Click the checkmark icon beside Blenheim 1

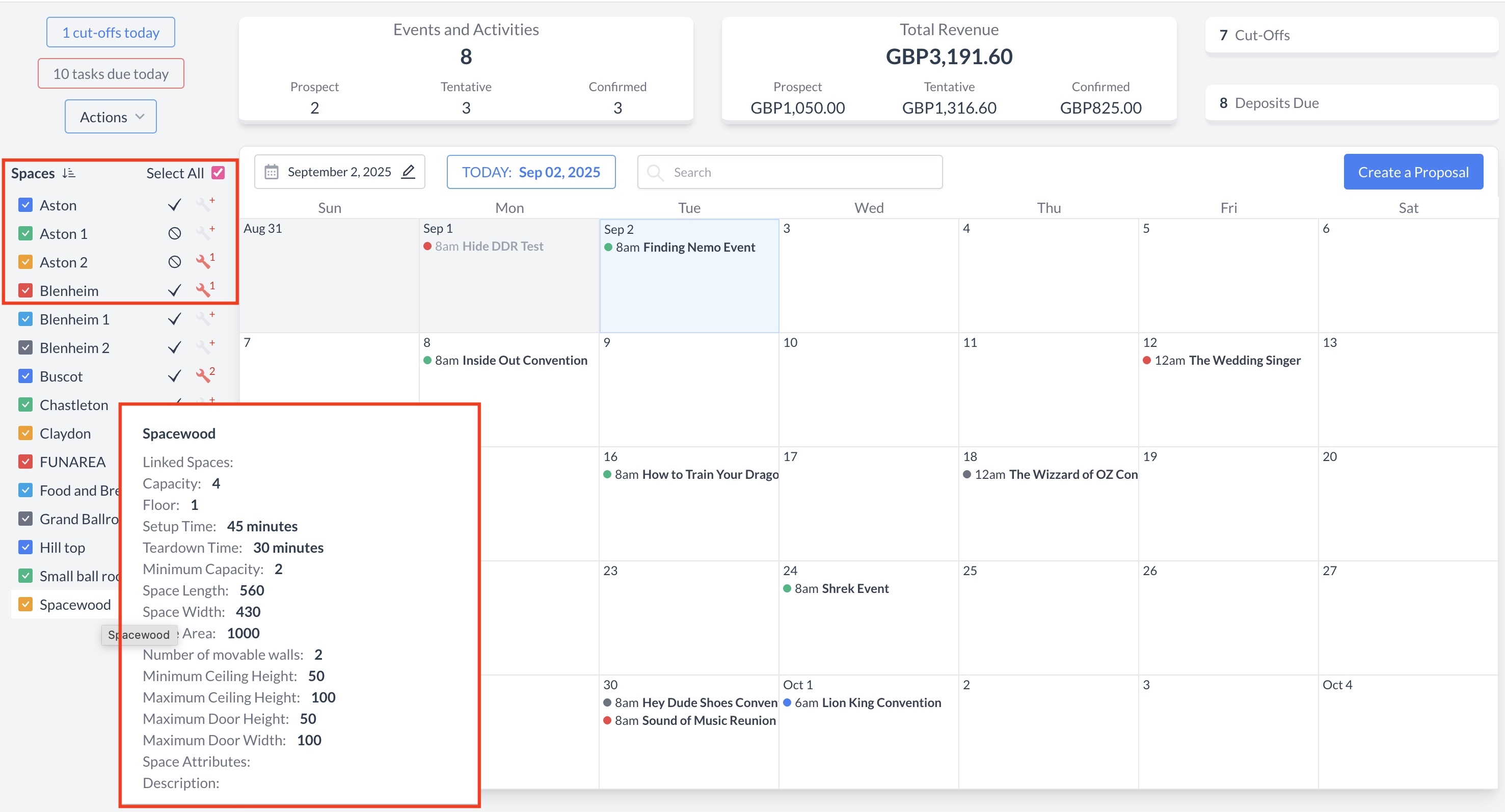pyautogui.click(x=174, y=319)
